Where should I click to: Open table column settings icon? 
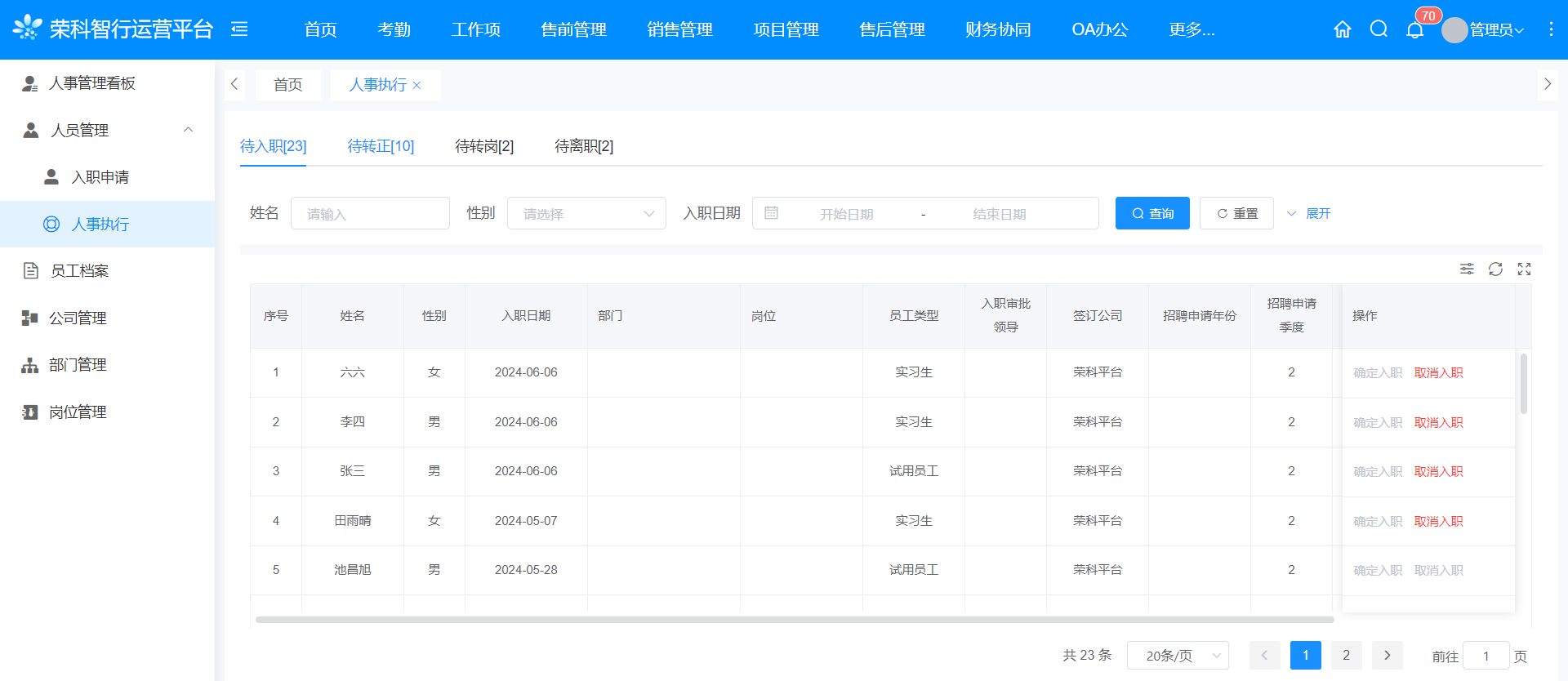[x=1467, y=269]
